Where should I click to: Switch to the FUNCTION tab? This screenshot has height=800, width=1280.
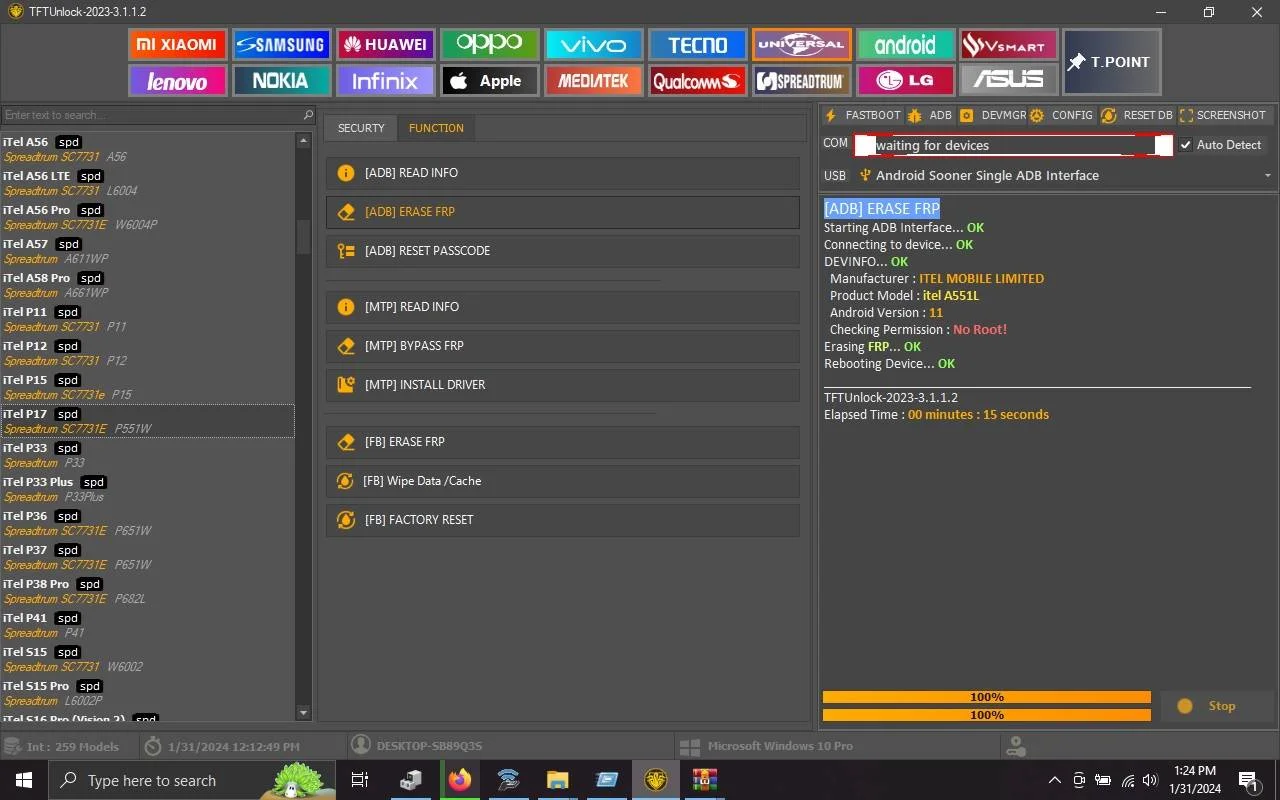[436, 128]
